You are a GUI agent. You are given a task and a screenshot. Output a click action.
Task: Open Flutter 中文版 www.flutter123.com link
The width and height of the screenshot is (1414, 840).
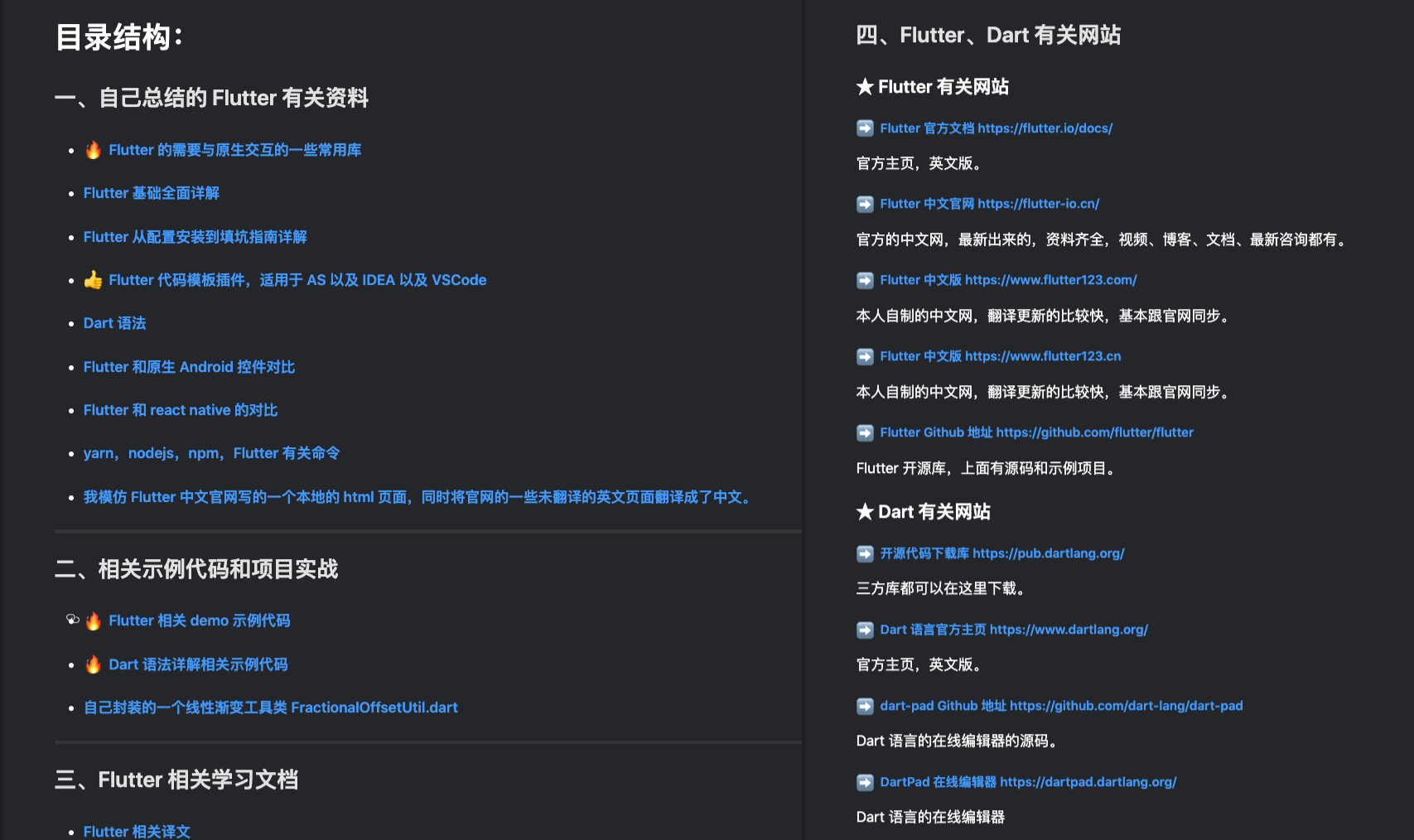pyautogui.click(x=1008, y=280)
